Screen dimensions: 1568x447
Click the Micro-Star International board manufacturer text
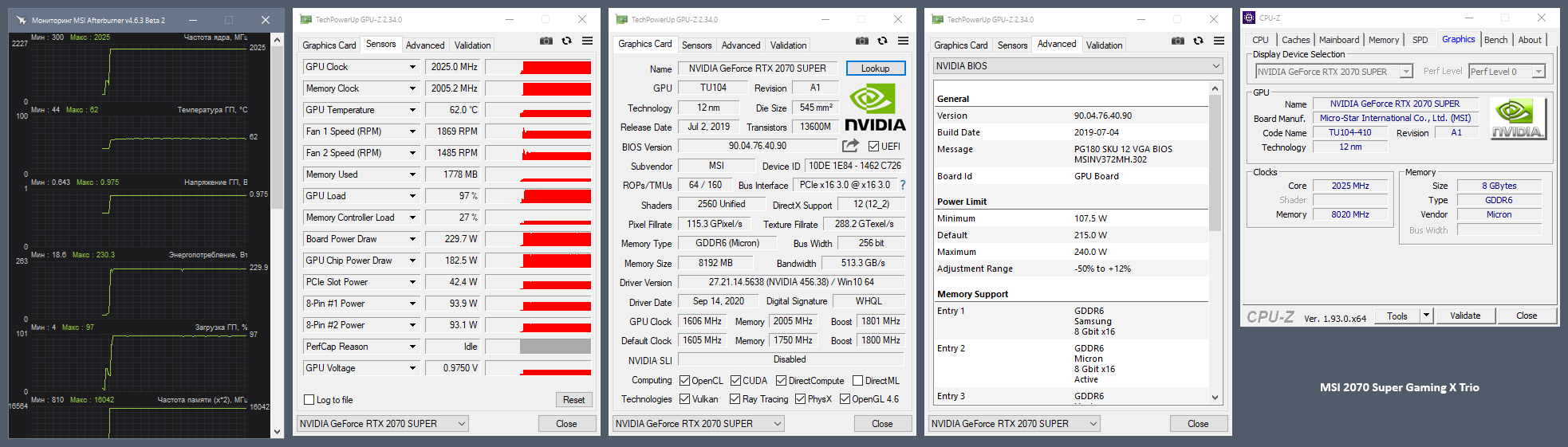click(1395, 118)
